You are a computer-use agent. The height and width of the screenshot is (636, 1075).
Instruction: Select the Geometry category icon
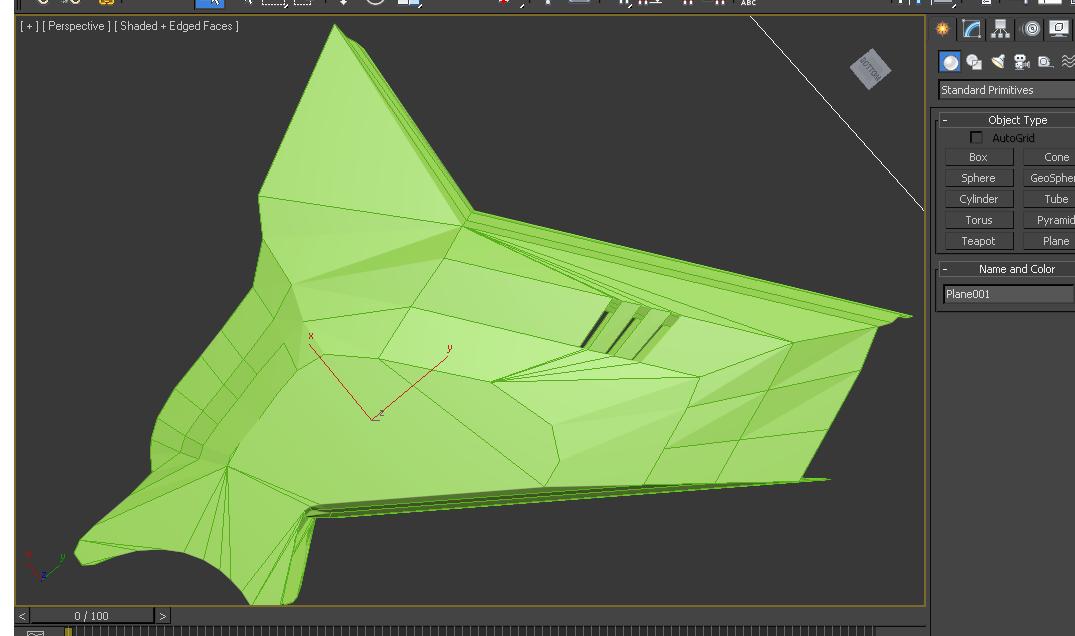[x=950, y=62]
